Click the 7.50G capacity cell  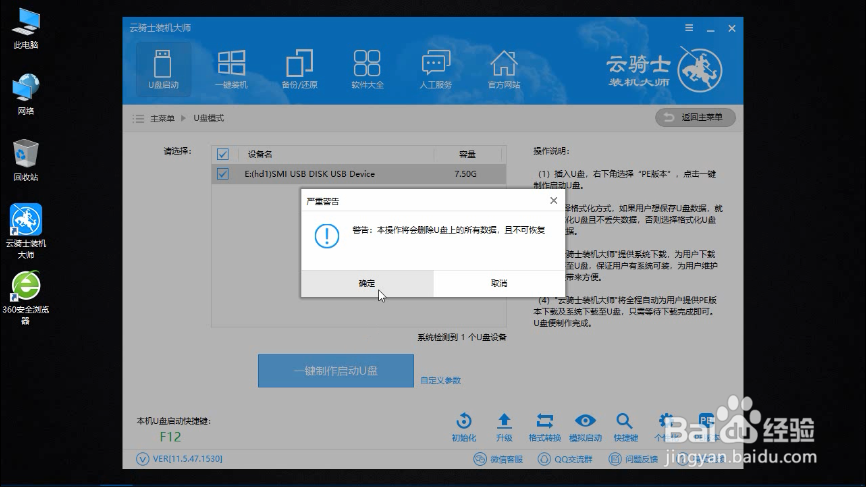point(465,174)
